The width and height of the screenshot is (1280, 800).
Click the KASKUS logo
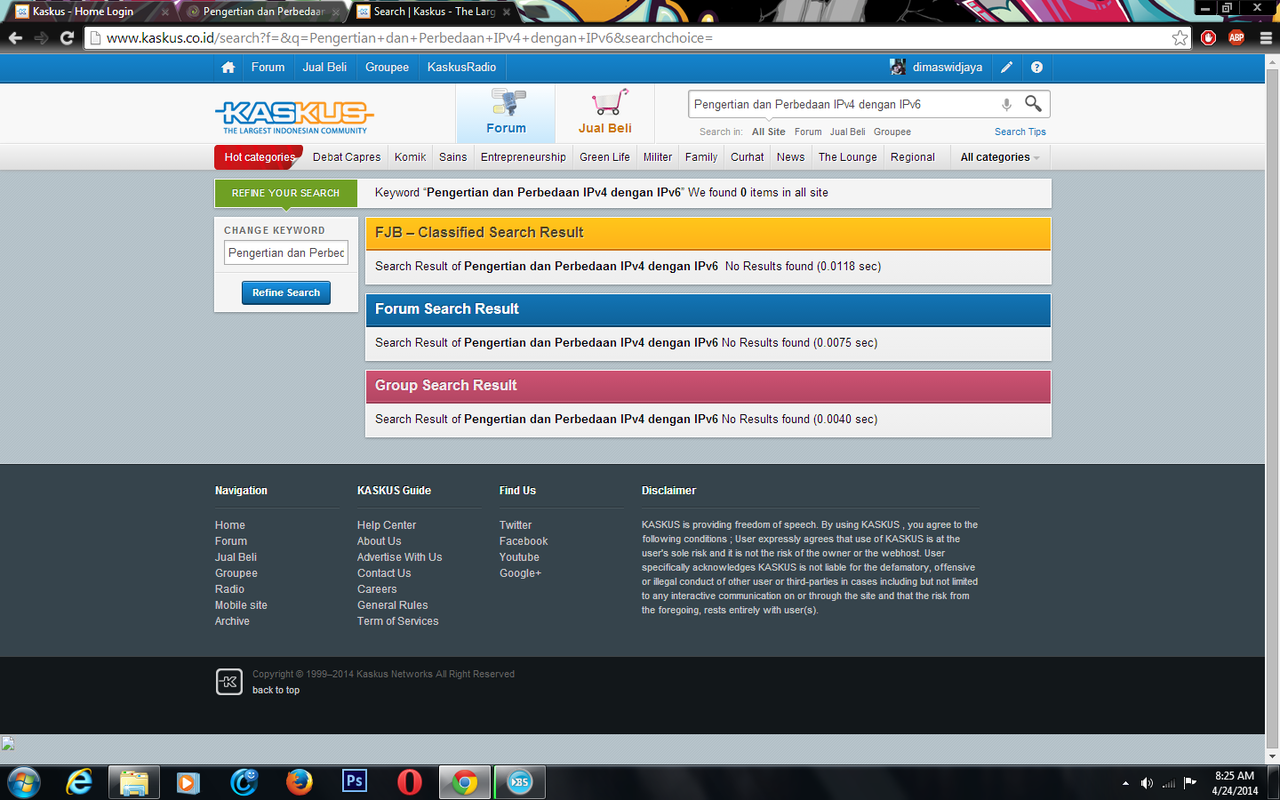click(294, 116)
